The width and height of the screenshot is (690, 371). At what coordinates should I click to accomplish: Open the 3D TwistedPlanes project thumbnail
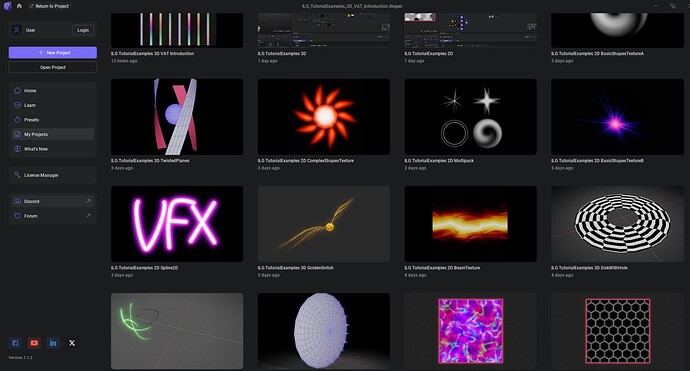(x=177, y=117)
